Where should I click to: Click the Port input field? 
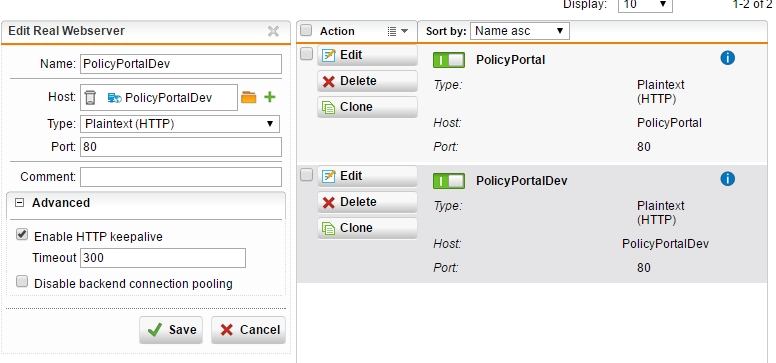[181, 147]
